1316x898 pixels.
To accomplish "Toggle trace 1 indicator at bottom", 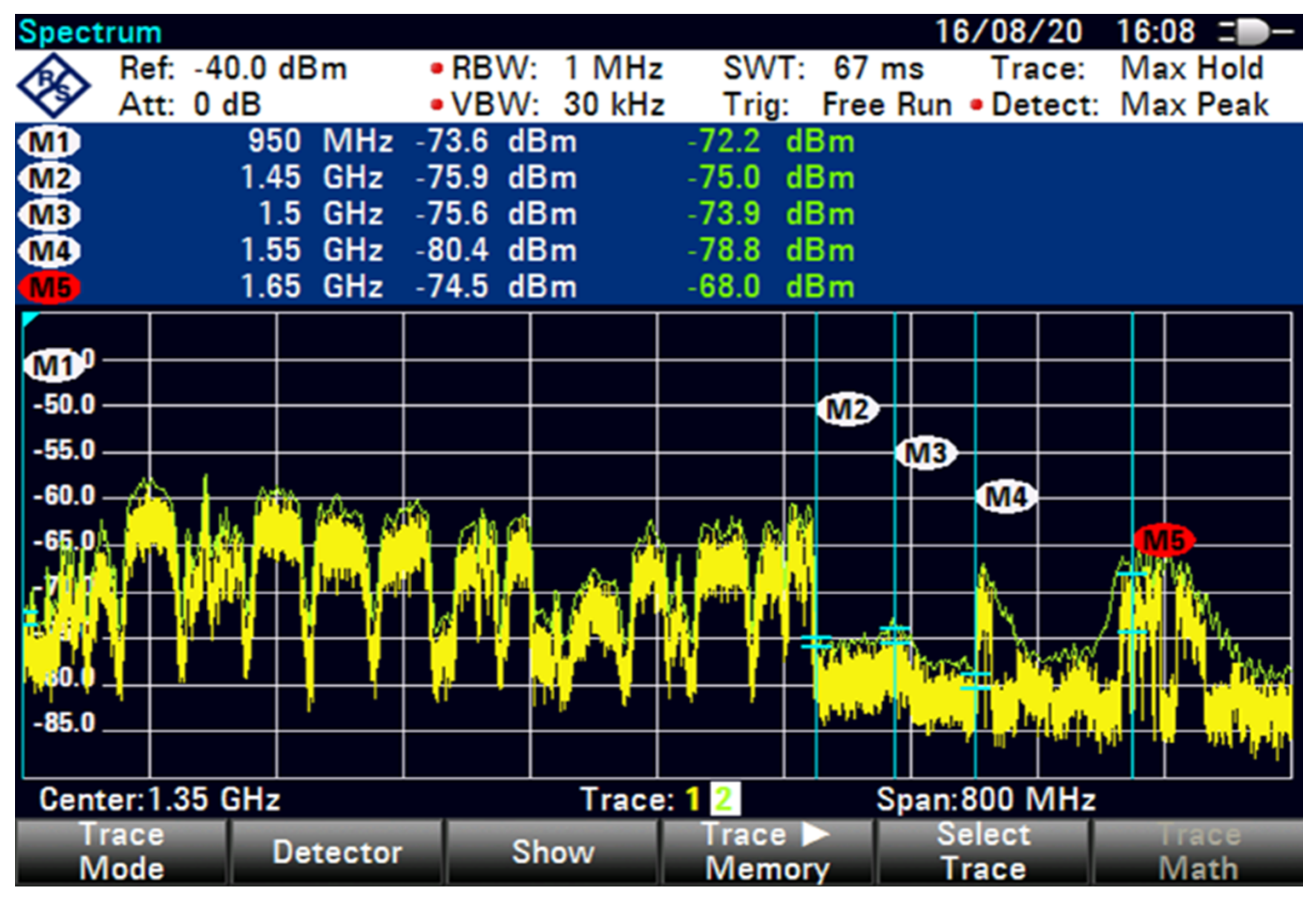I will [x=693, y=800].
